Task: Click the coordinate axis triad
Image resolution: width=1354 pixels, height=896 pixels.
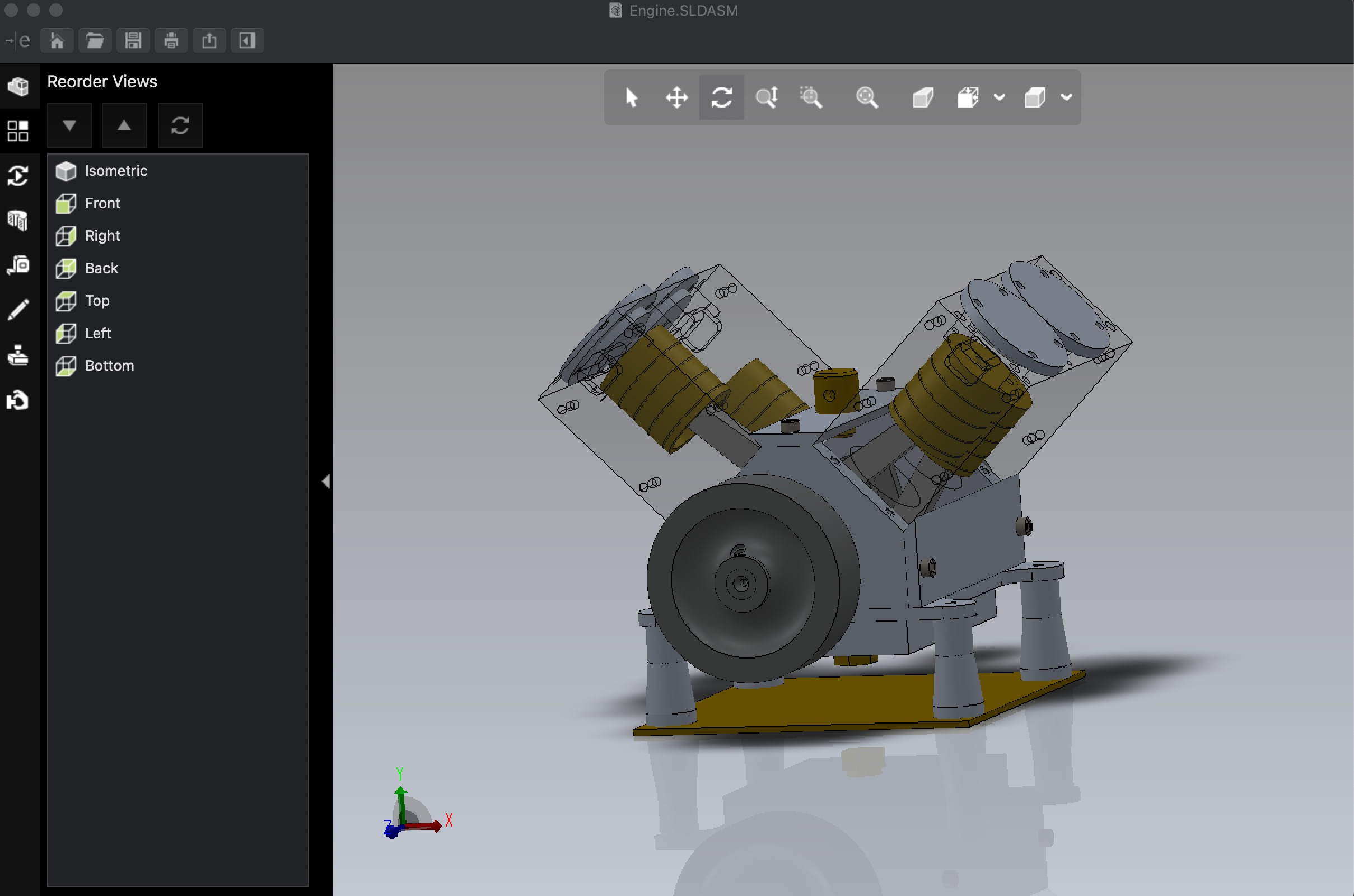Action: coord(418,805)
